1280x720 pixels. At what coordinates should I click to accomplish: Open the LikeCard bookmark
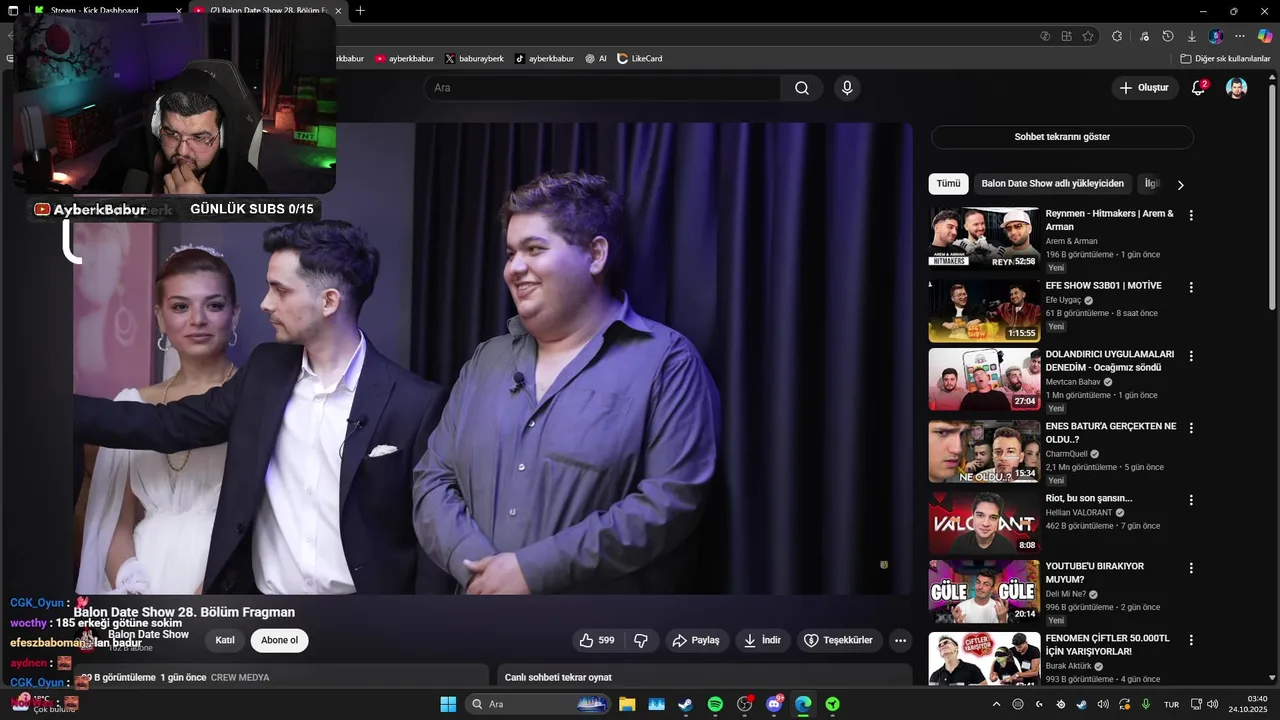[639, 59]
